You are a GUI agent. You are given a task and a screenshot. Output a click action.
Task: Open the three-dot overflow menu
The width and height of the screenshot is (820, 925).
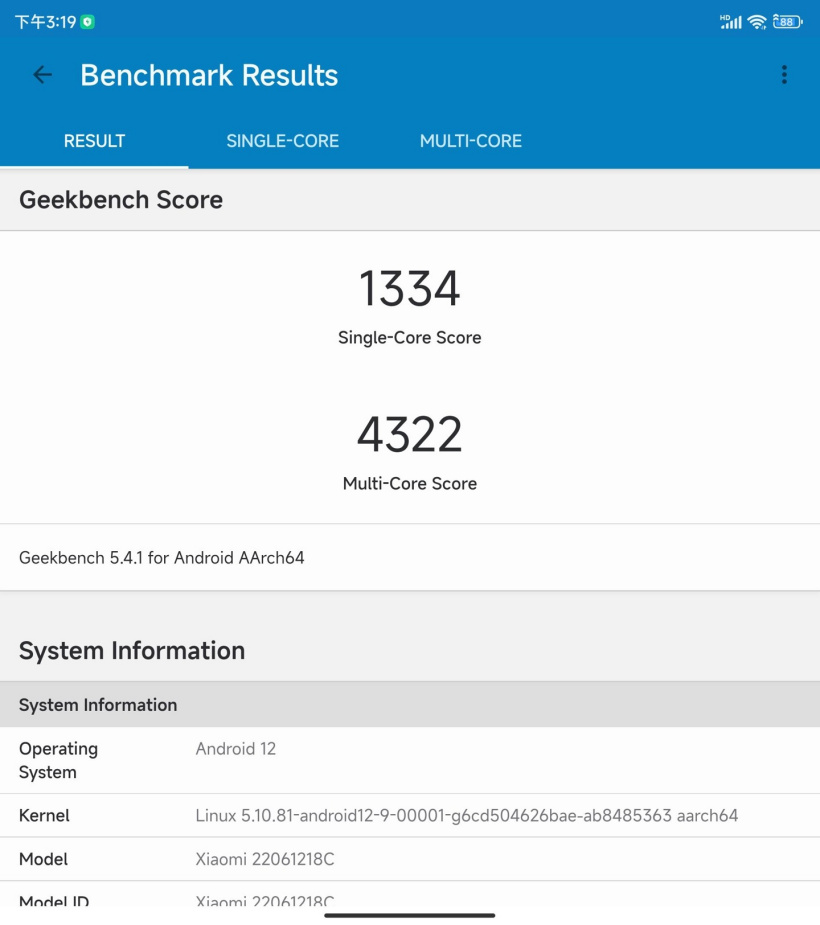point(784,75)
